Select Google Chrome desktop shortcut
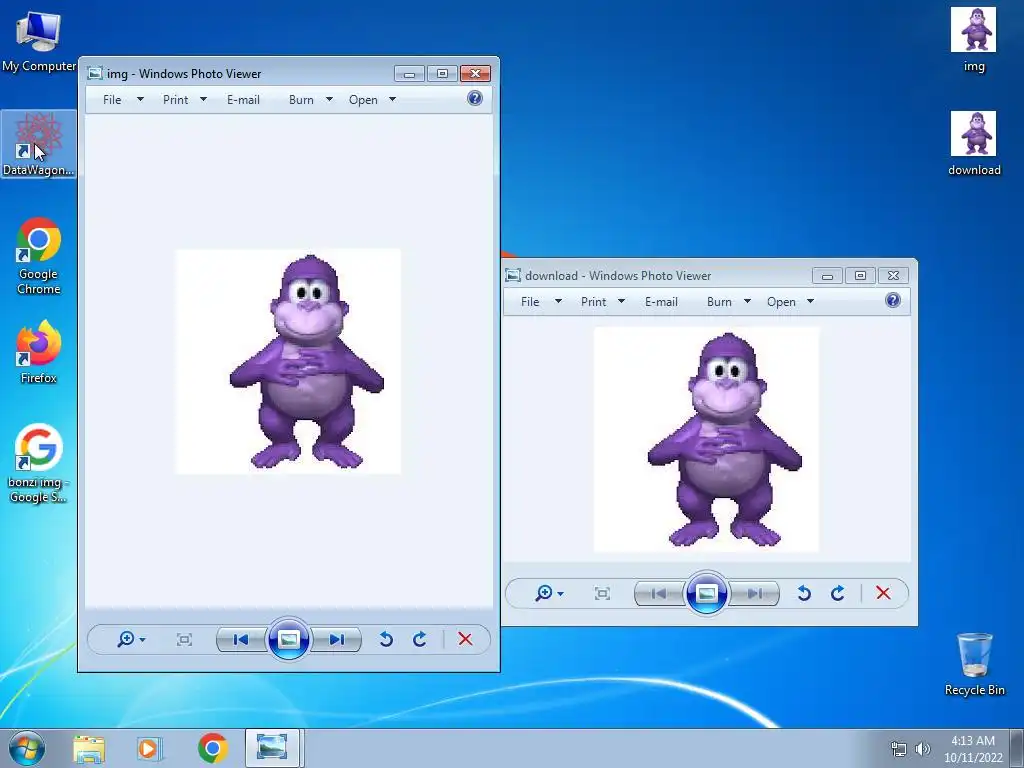 pos(39,256)
